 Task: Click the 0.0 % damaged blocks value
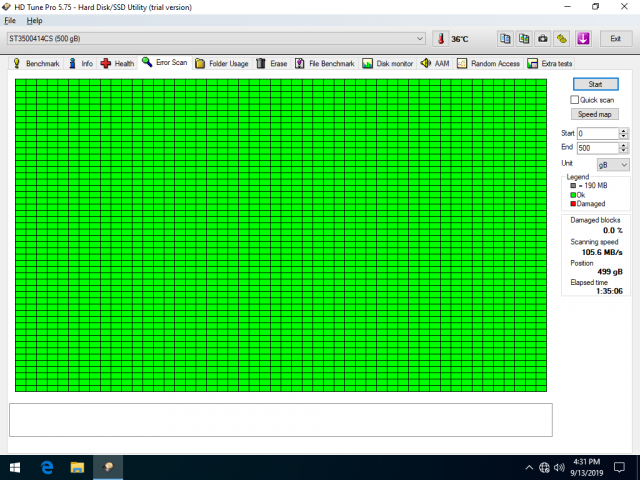[613, 231]
